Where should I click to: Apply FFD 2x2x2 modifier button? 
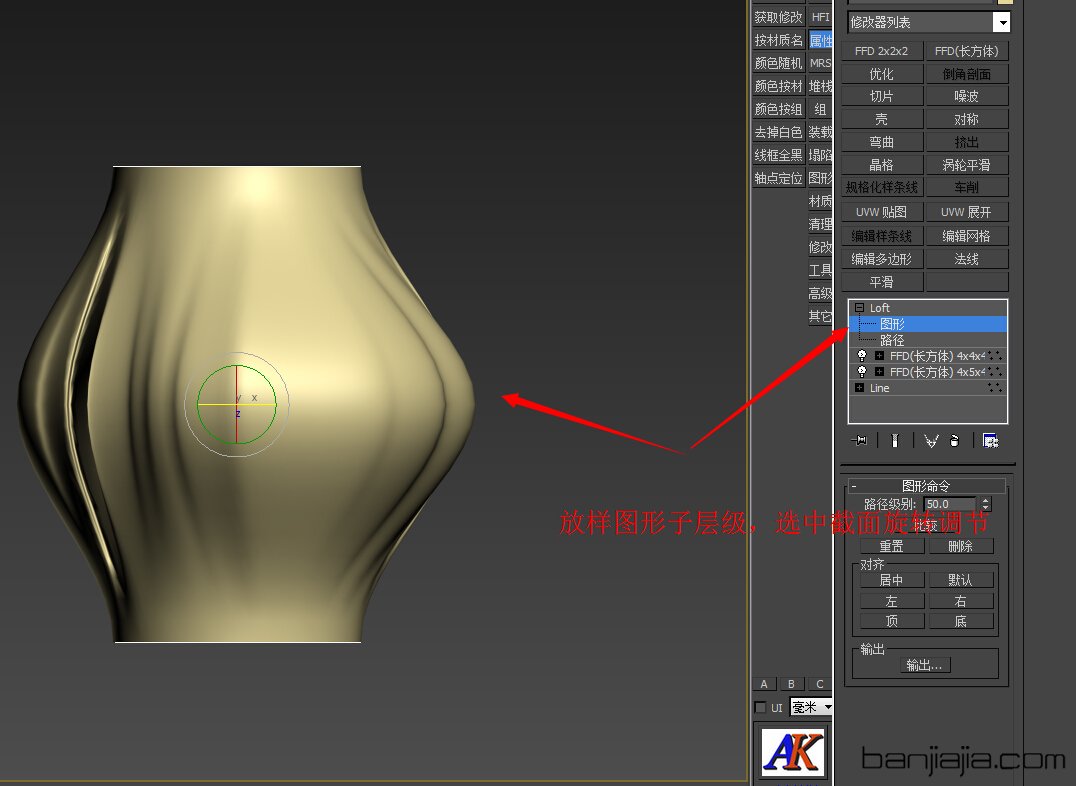point(882,51)
